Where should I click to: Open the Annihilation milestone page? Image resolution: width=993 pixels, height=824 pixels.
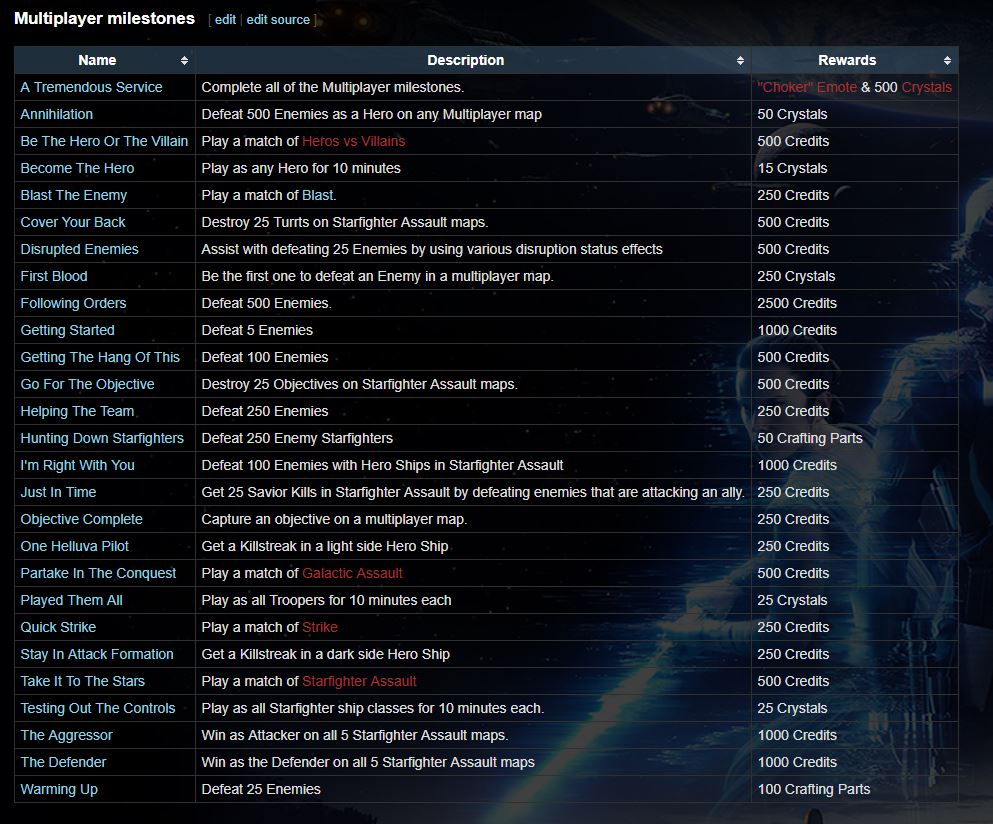pyautogui.click(x=57, y=114)
